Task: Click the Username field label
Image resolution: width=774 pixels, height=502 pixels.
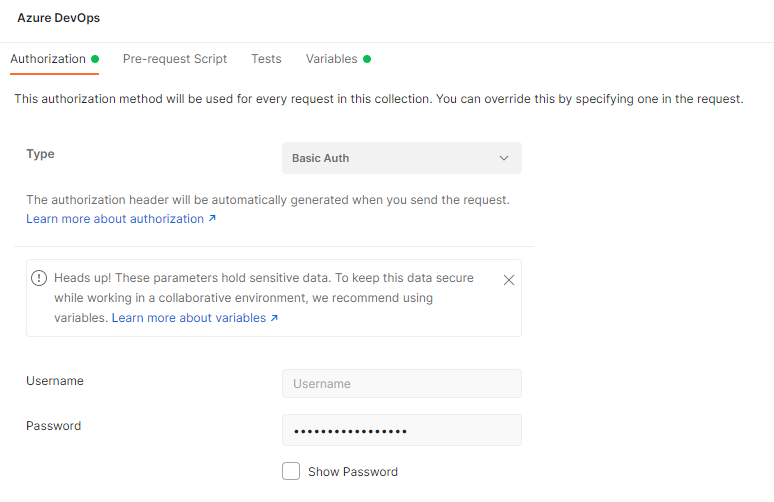Action: tap(55, 381)
